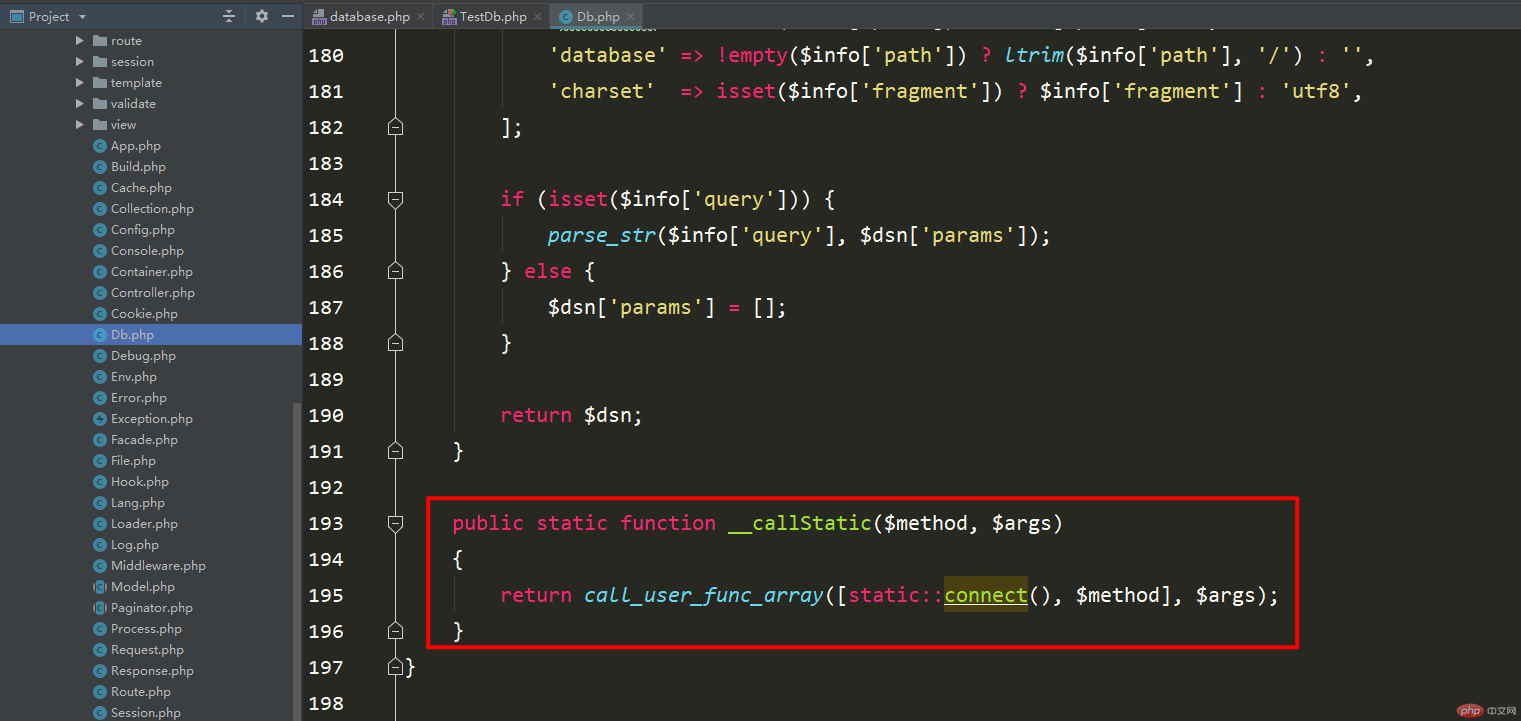The height and width of the screenshot is (721, 1521).
Task: Collapse the if block fold at line 184
Action: [x=395, y=199]
